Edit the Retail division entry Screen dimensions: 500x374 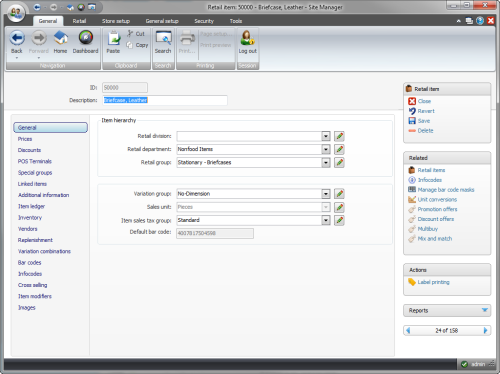coord(339,136)
